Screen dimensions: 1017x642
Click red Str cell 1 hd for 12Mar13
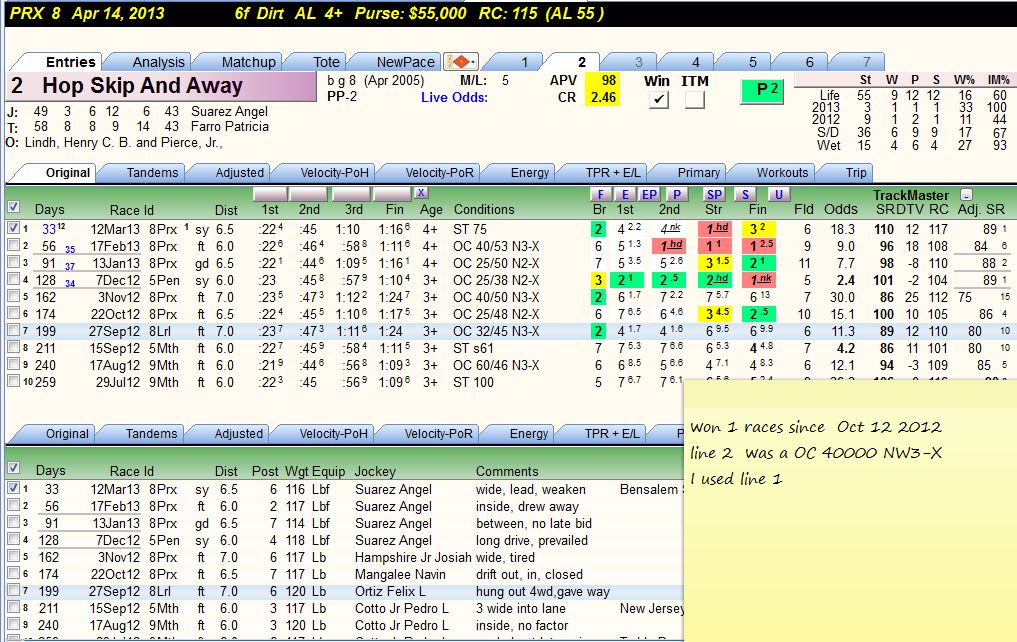[715, 229]
